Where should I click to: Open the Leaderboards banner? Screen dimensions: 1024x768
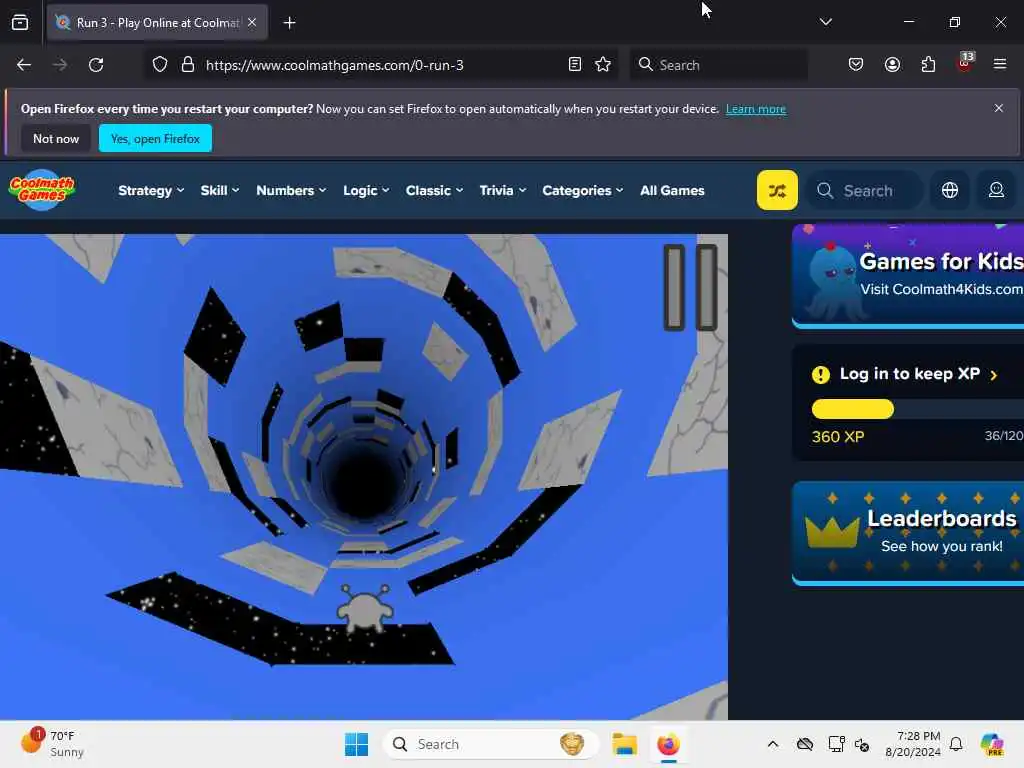pyautogui.click(x=908, y=532)
